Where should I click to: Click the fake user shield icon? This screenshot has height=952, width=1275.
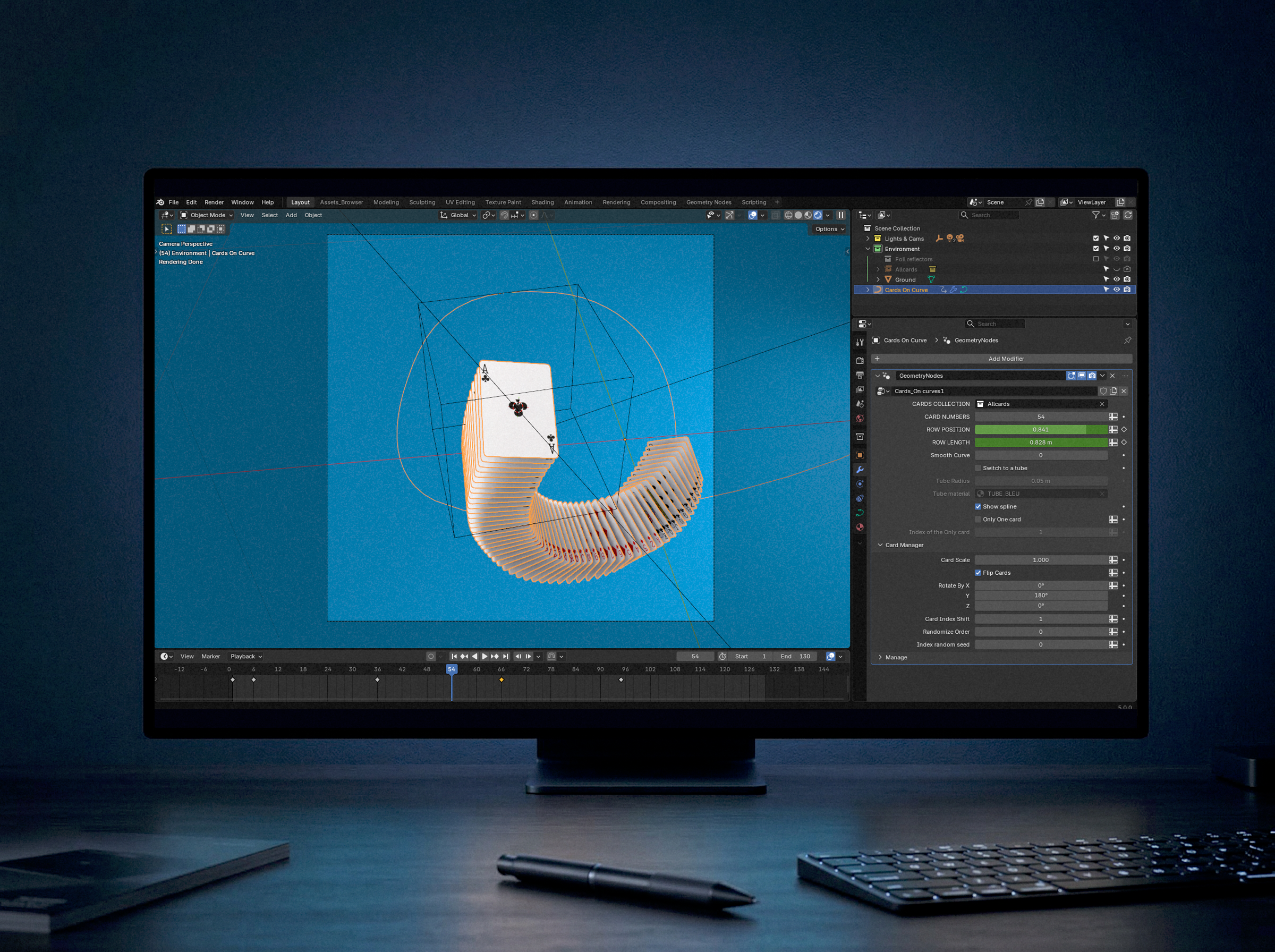coord(1103,390)
